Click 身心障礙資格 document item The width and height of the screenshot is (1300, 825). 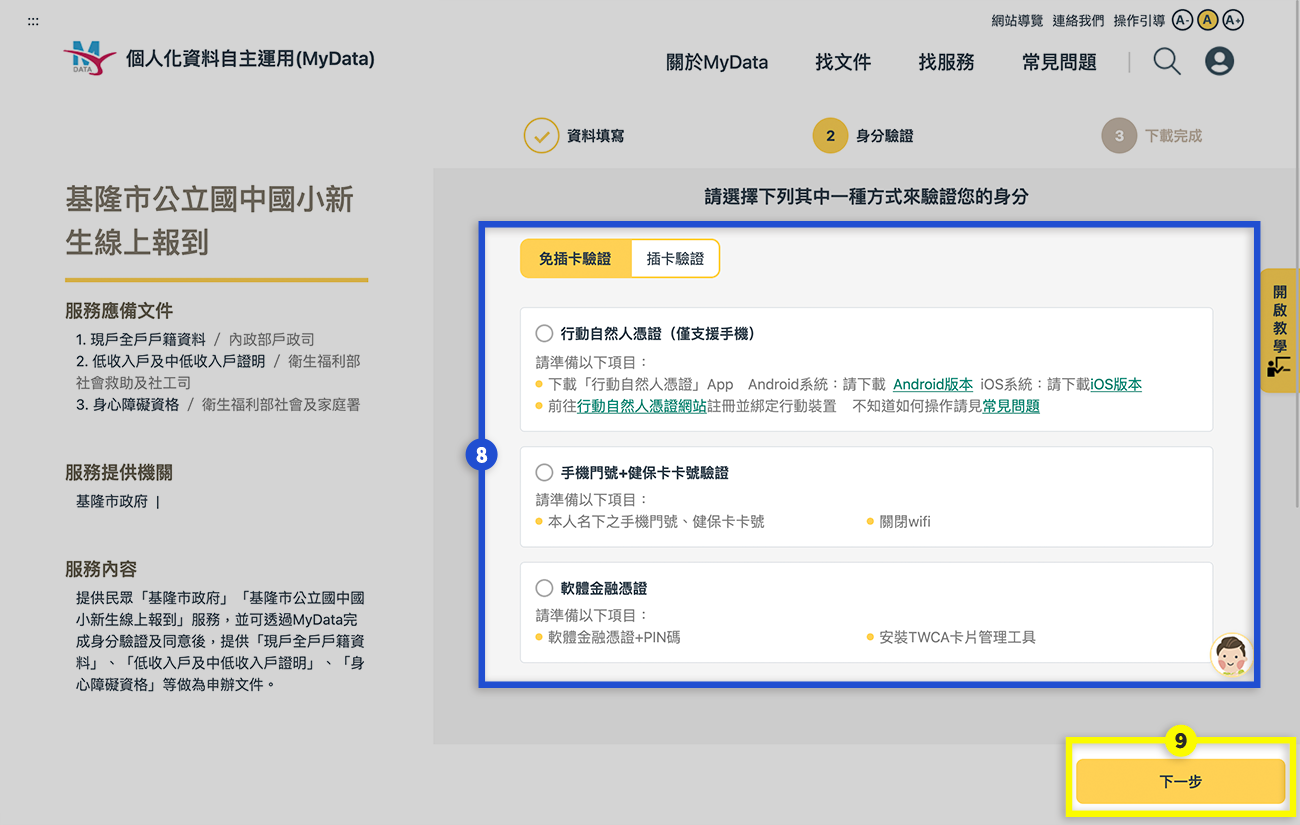coord(136,405)
